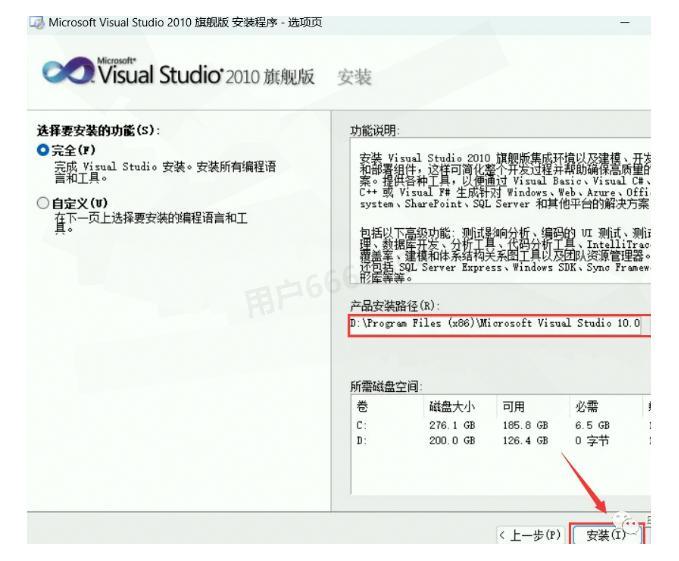Click the WeChat chat bubble icon
Screen dimensions: 679x561
click(631, 526)
